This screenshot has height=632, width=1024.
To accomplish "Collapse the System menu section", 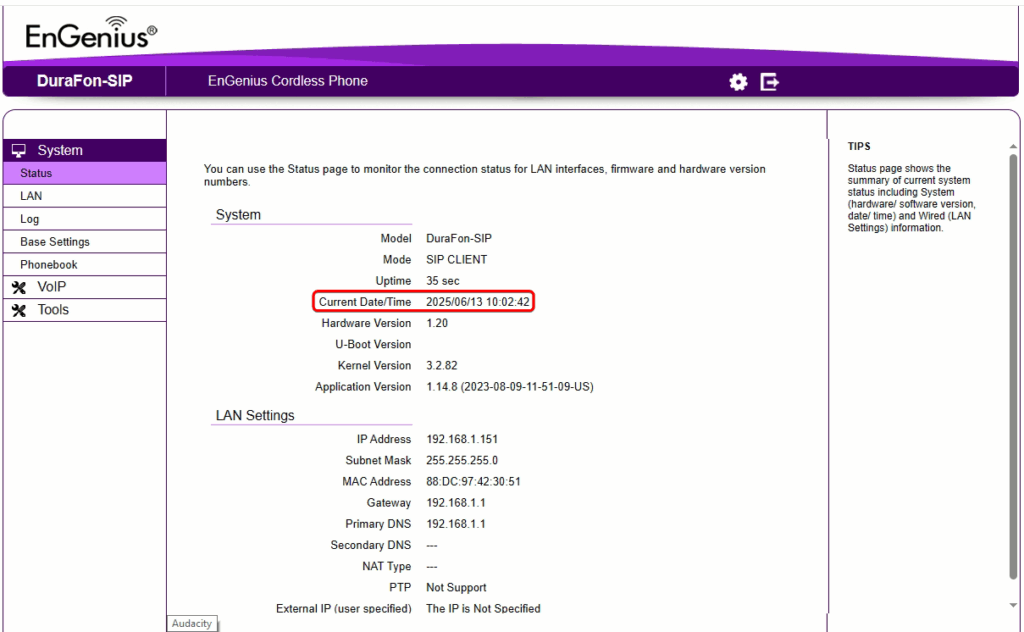I will coord(84,150).
